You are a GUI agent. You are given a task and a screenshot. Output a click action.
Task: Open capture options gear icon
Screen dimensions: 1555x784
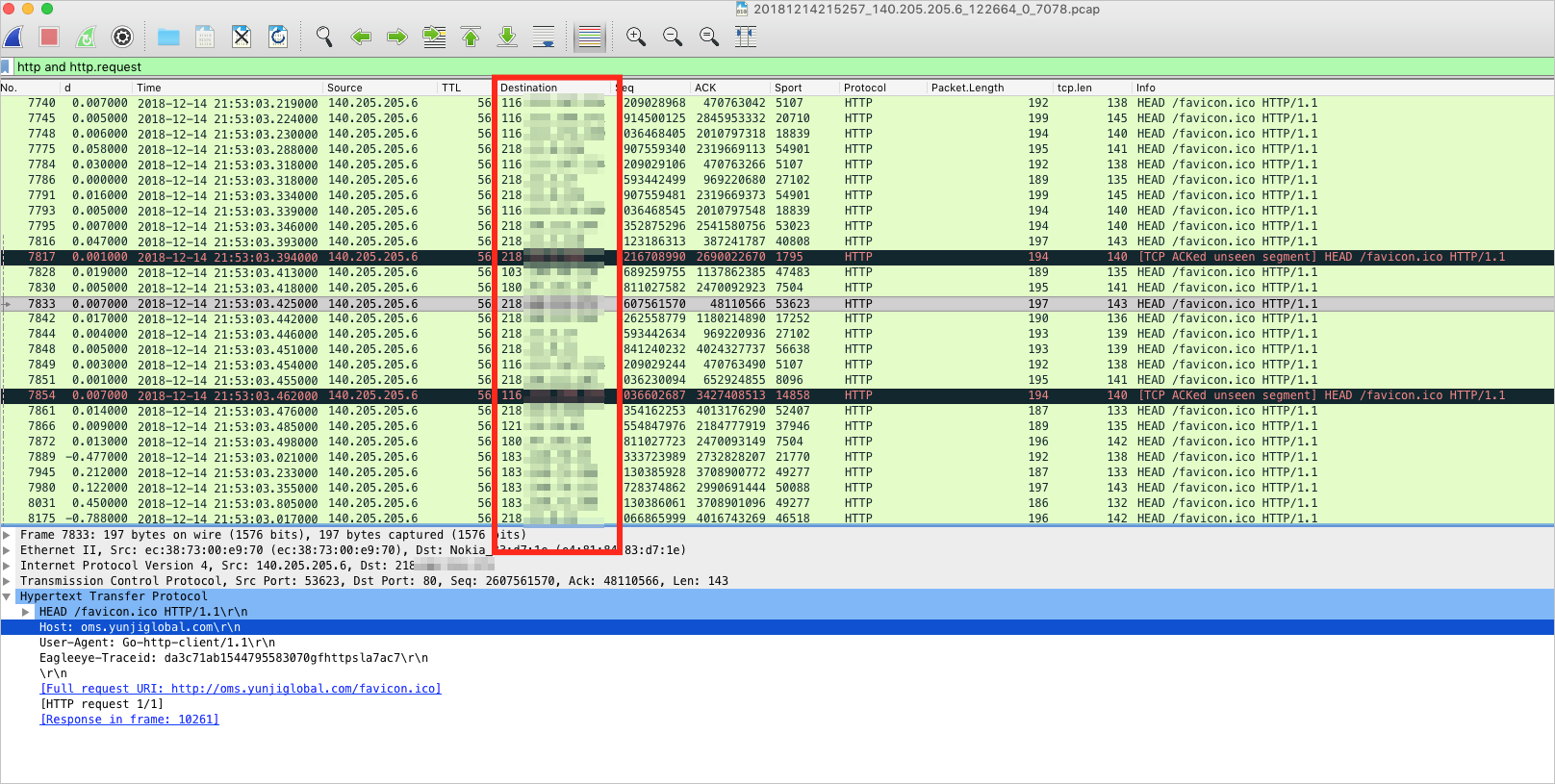tap(122, 38)
